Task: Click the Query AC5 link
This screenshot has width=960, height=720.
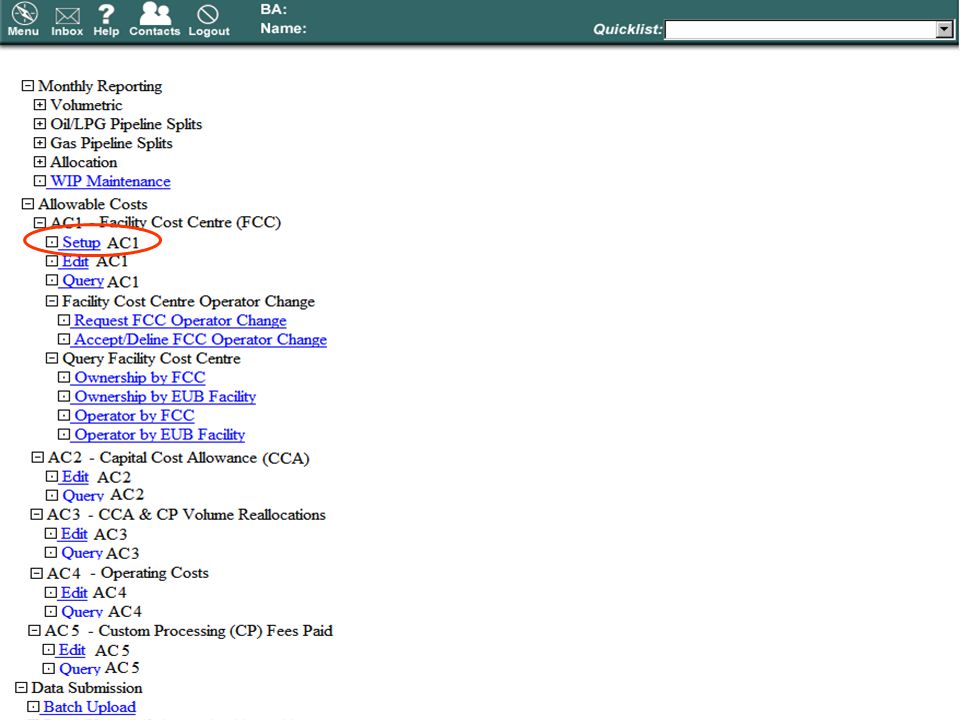Action: click(79, 669)
